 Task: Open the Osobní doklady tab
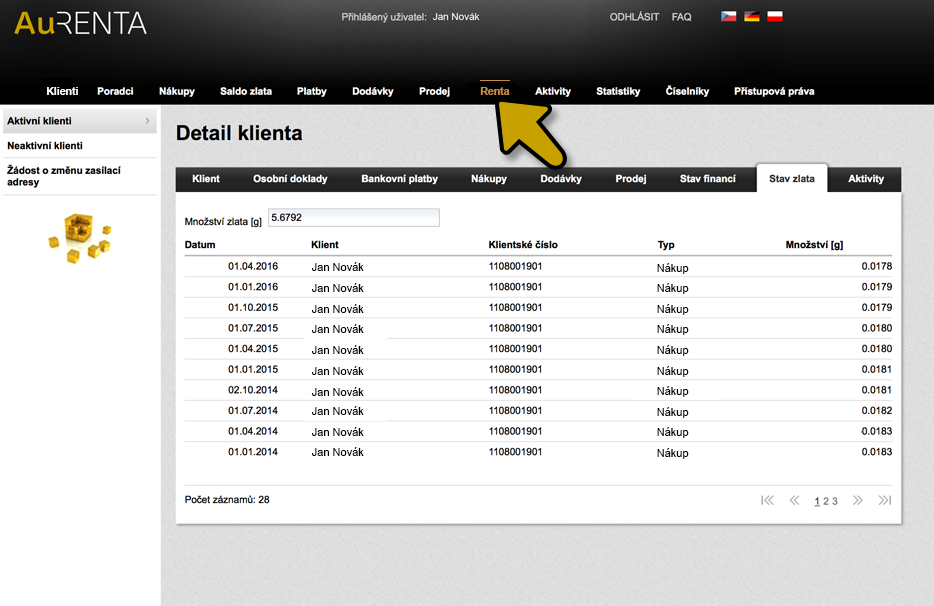290,179
